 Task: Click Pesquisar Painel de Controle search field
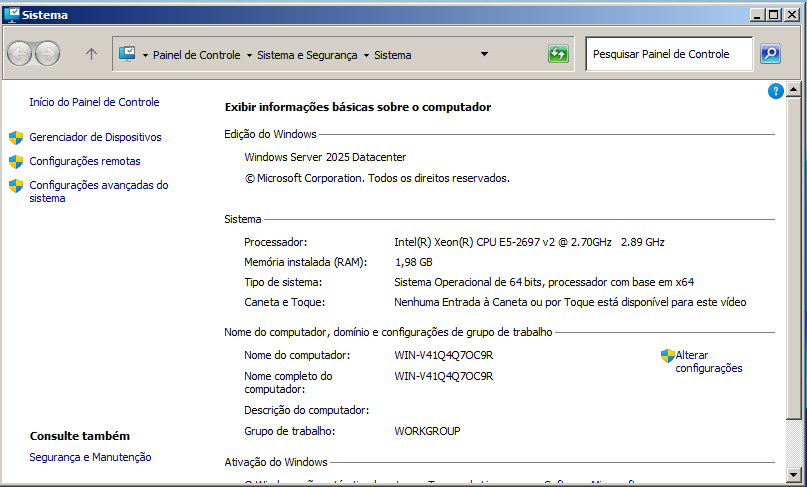coord(669,54)
